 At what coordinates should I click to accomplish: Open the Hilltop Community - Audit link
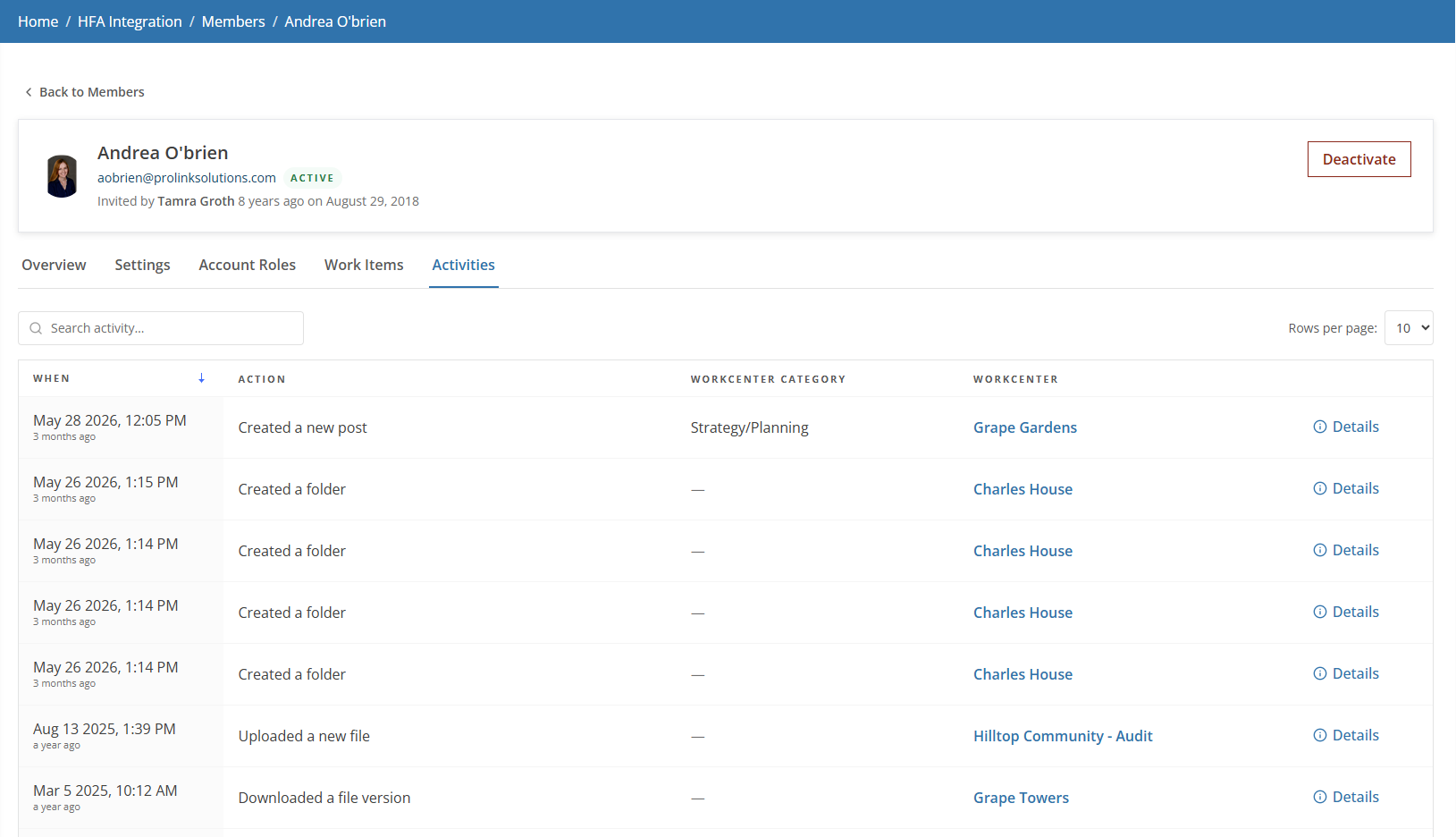tap(1063, 736)
